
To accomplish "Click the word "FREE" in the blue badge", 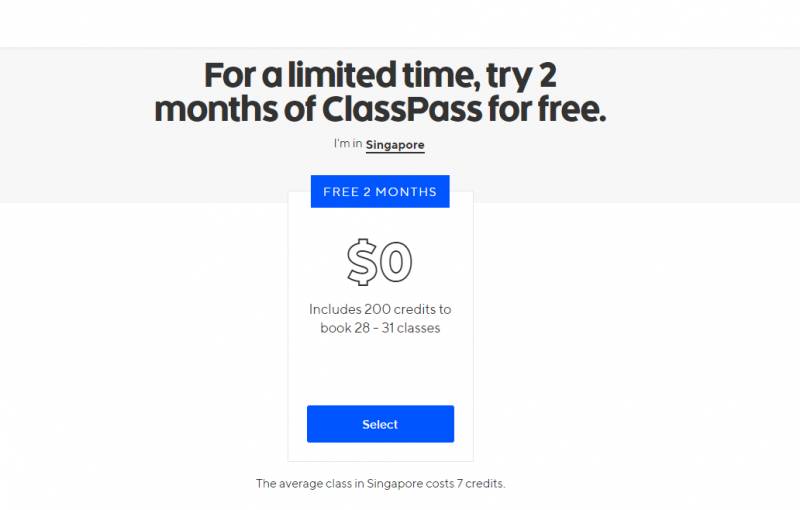I will point(341,191).
